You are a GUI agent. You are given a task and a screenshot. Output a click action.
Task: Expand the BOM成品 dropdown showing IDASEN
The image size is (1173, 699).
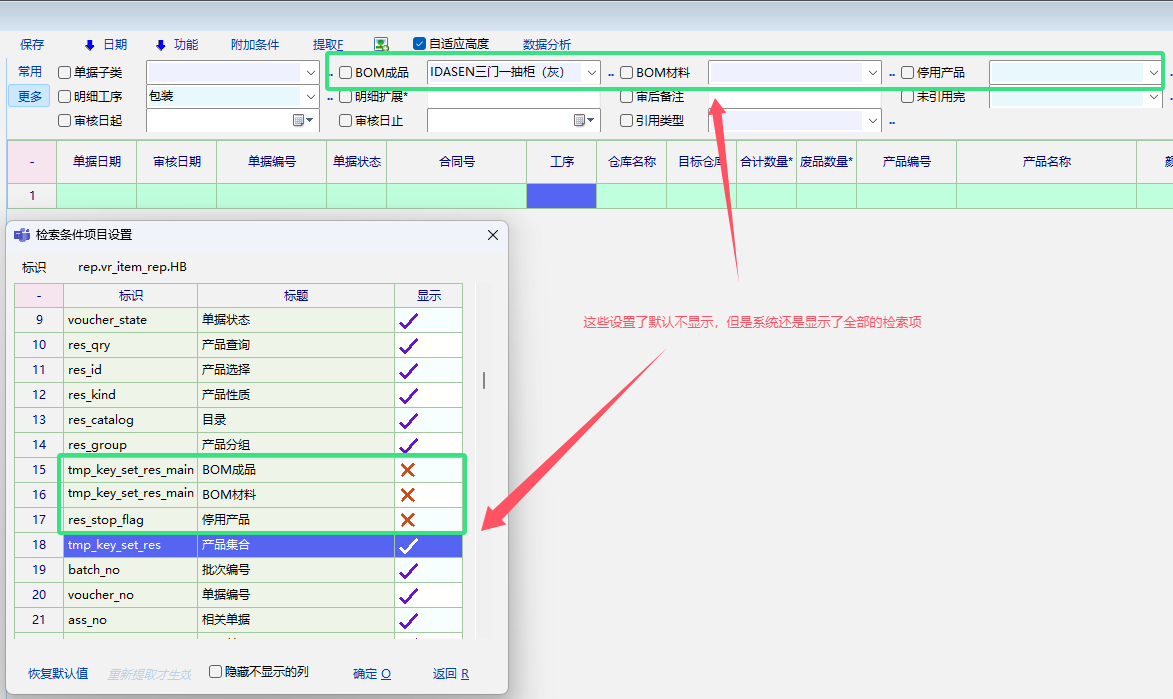point(592,73)
